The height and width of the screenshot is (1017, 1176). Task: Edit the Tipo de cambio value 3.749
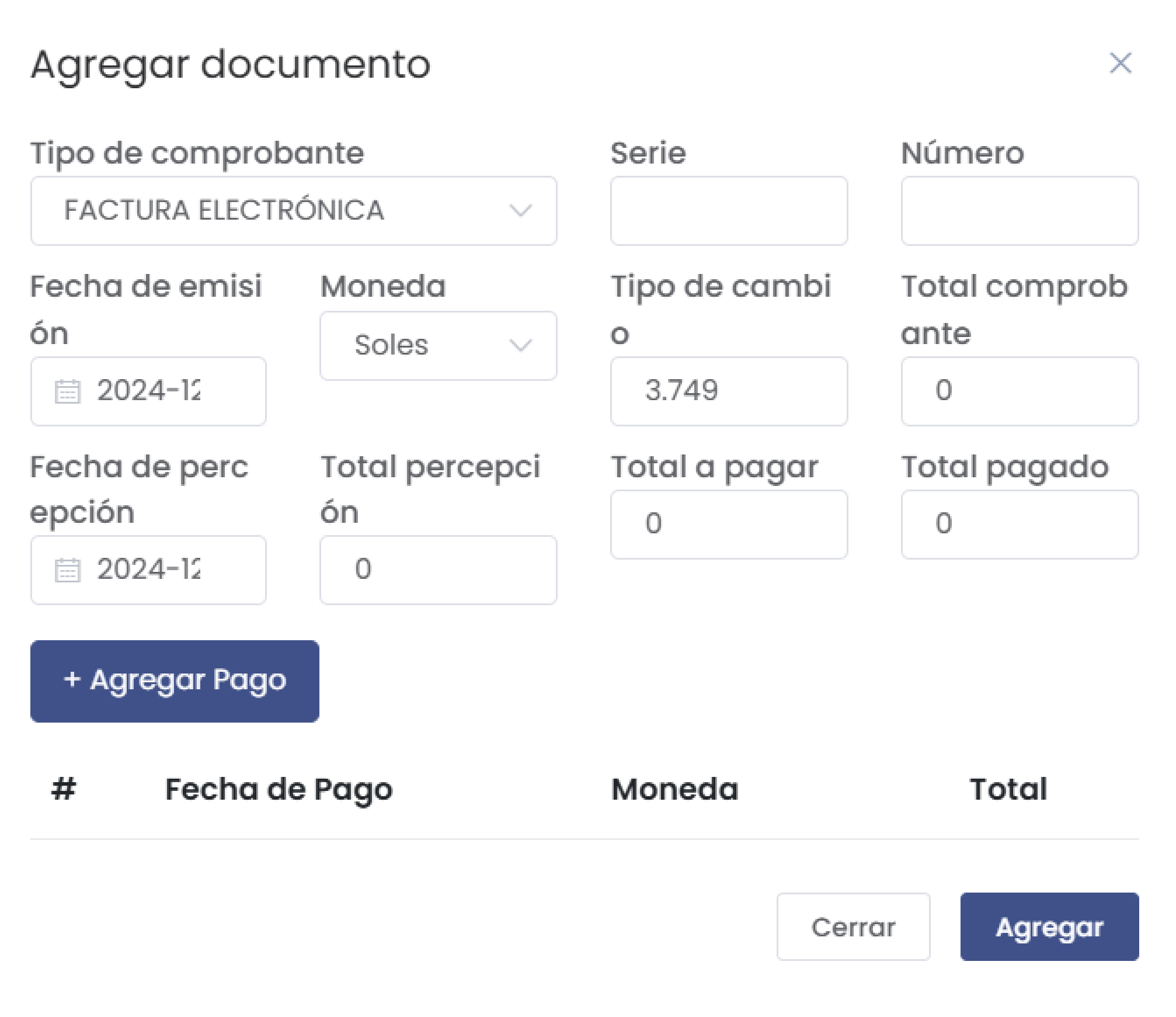(x=729, y=391)
